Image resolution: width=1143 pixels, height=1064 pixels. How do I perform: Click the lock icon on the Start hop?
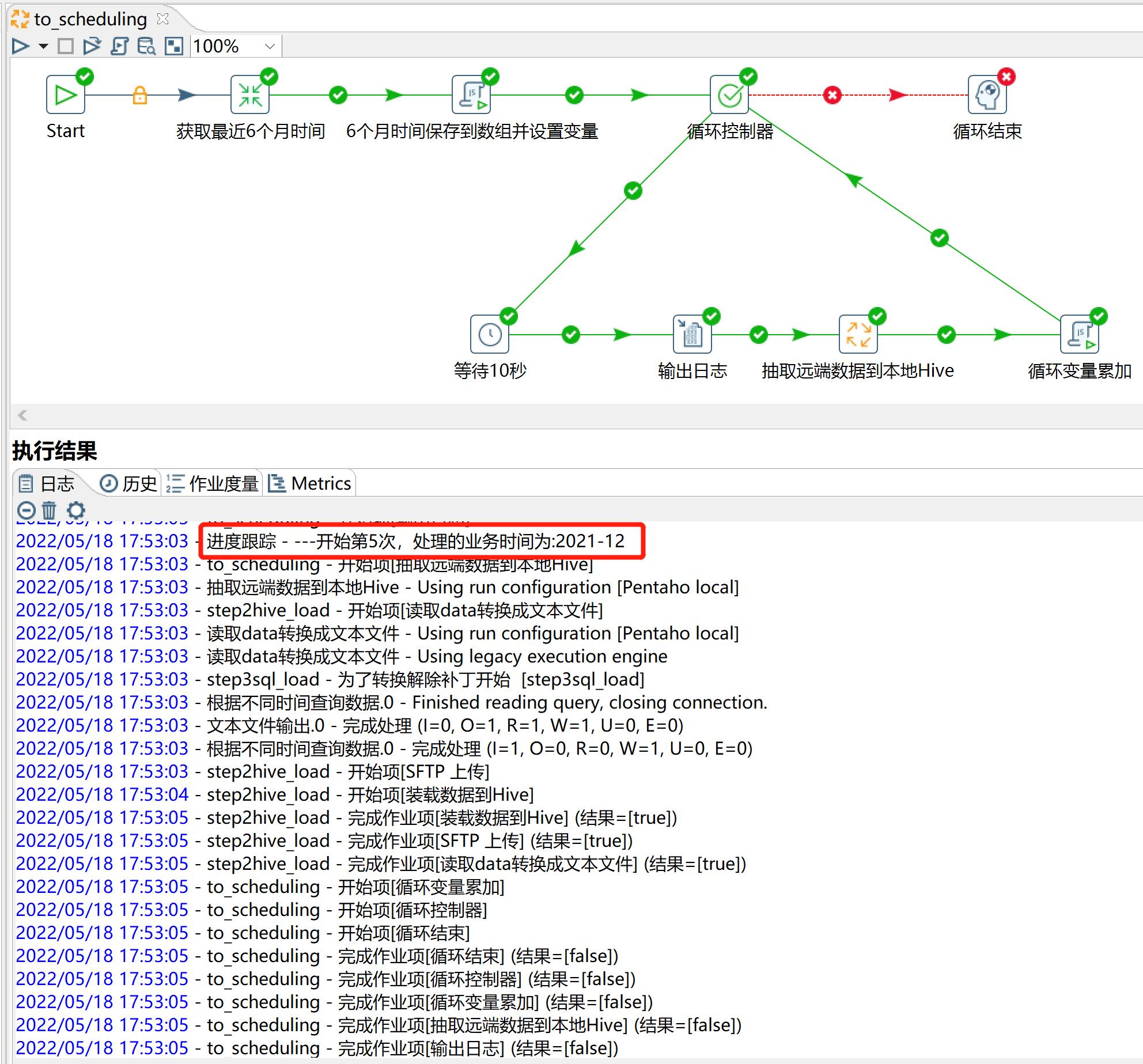point(140,95)
